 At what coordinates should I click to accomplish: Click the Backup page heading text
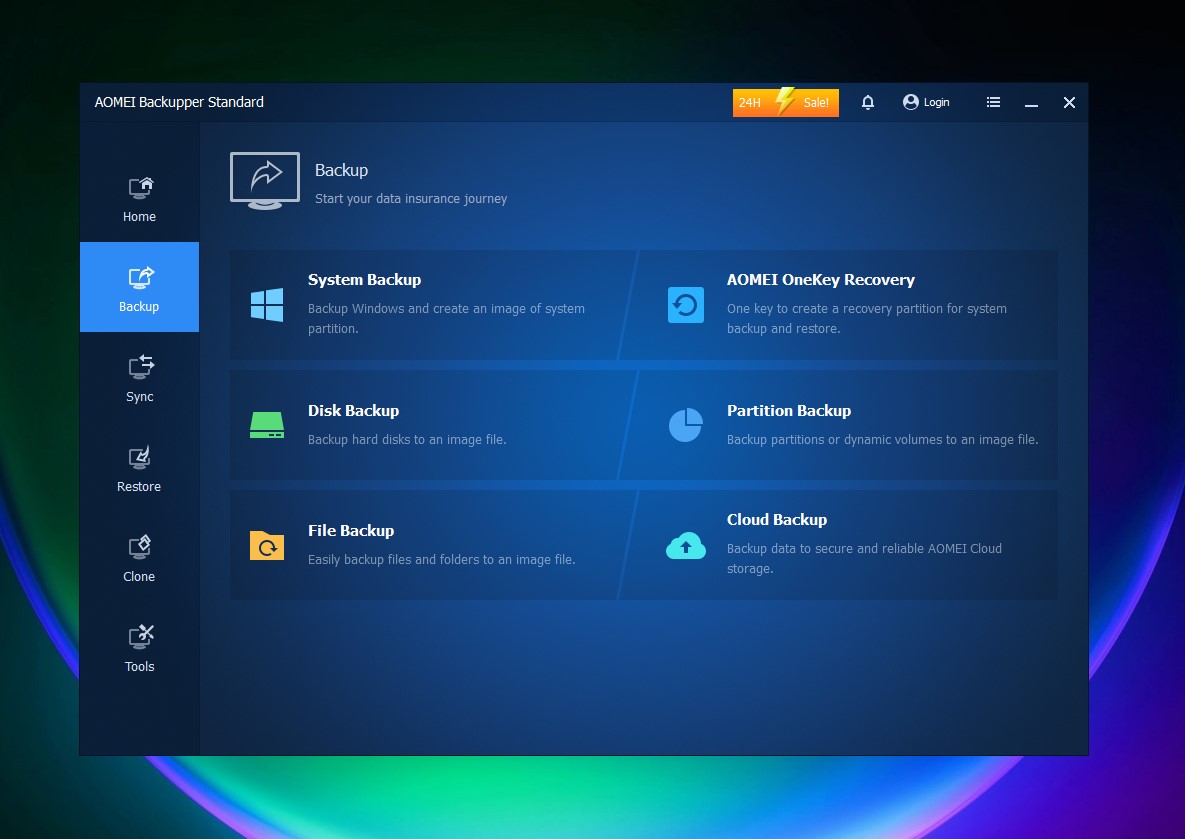pyautogui.click(x=341, y=170)
